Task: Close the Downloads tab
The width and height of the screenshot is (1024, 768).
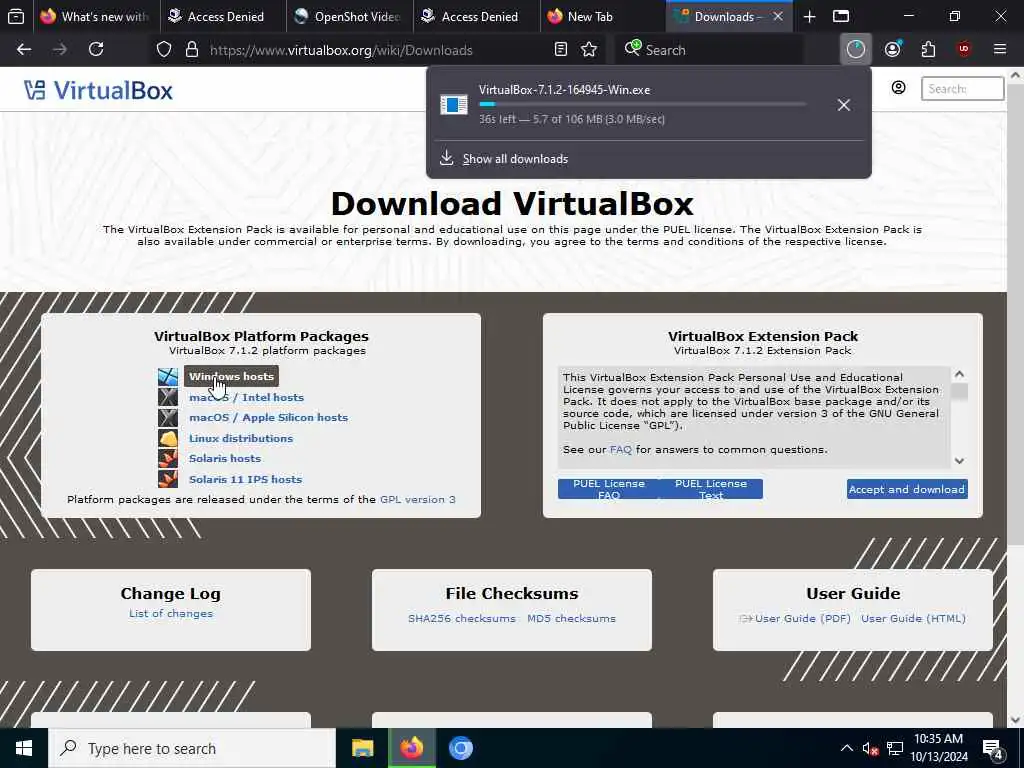Action: point(778,16)
